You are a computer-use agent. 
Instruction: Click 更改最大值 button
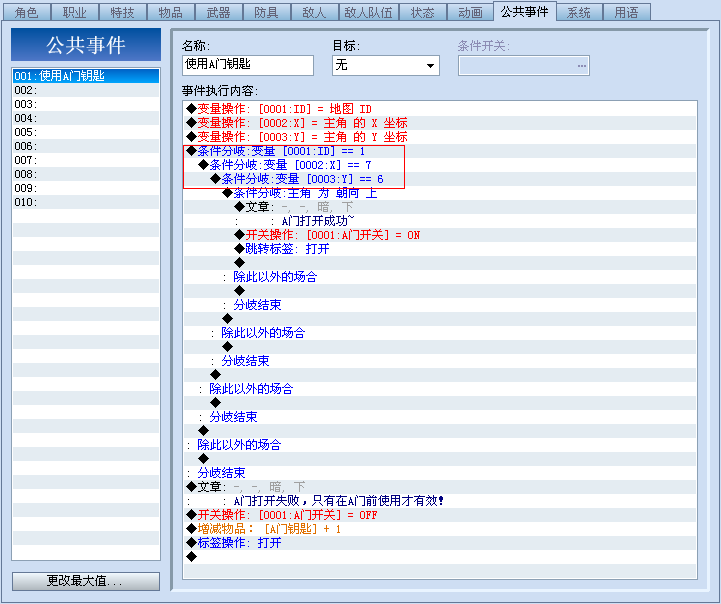[x=86, y=581]
